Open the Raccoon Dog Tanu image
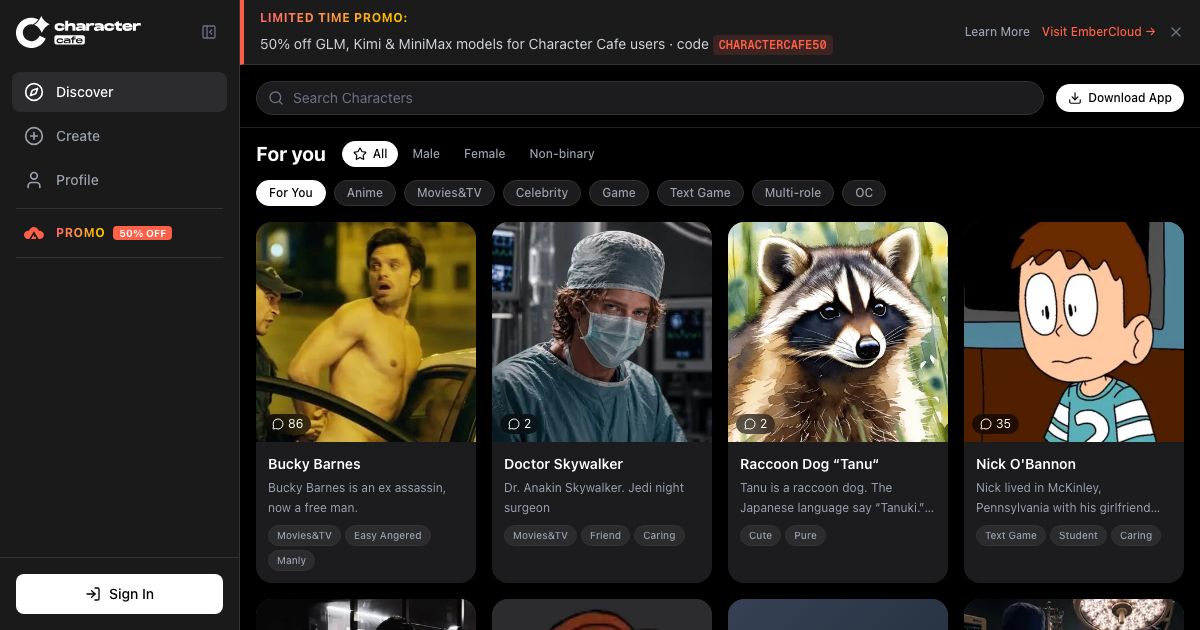 click(x=838, y=332)
